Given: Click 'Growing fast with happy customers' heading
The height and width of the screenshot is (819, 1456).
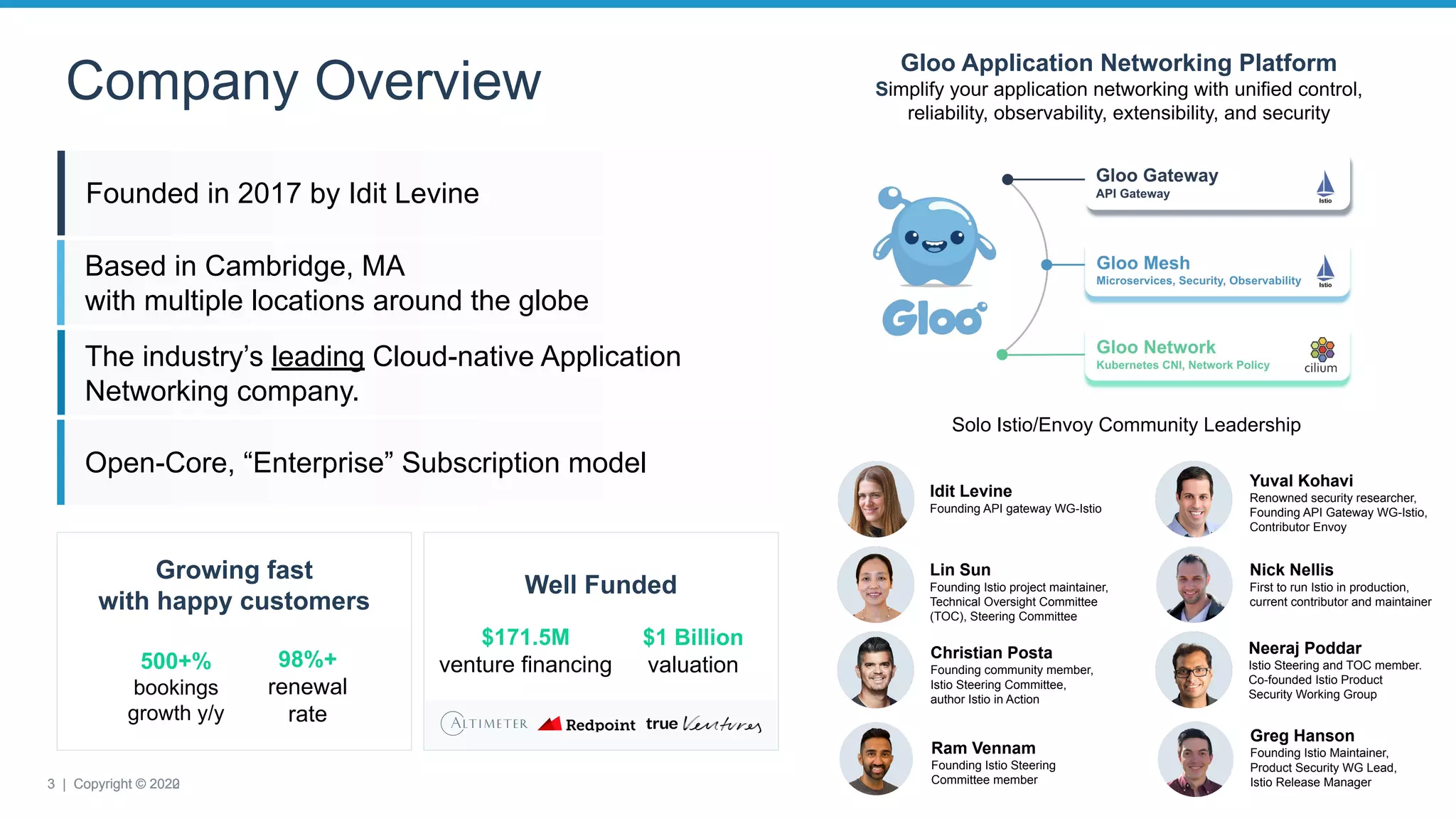Looking at the screenshot, I should [234, 585].
